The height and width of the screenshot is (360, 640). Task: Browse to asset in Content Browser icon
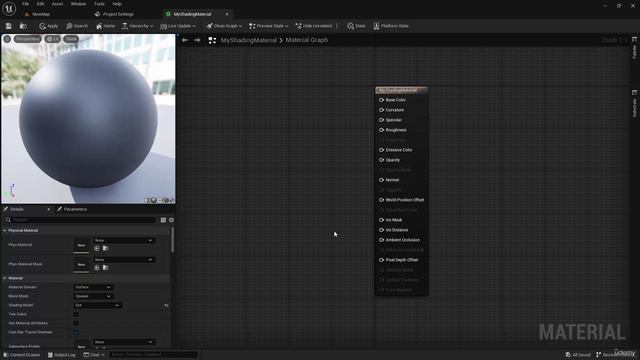pos(23,26)
